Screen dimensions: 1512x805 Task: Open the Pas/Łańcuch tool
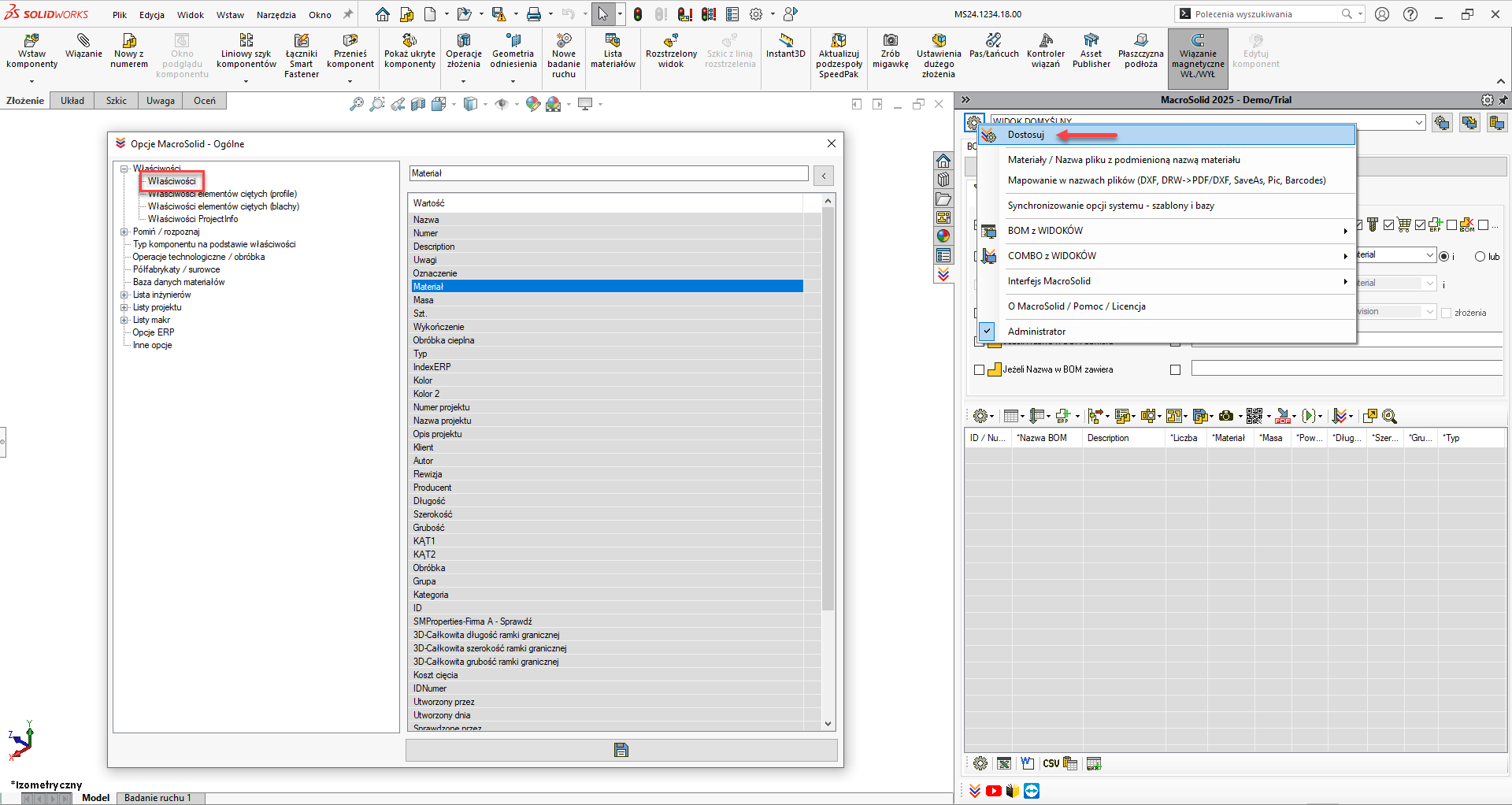[994, 47]
